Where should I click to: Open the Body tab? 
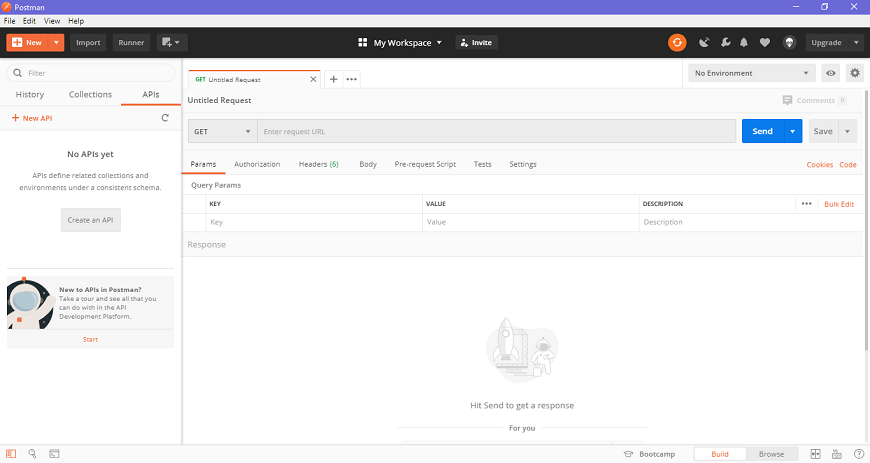coord(368,164)
